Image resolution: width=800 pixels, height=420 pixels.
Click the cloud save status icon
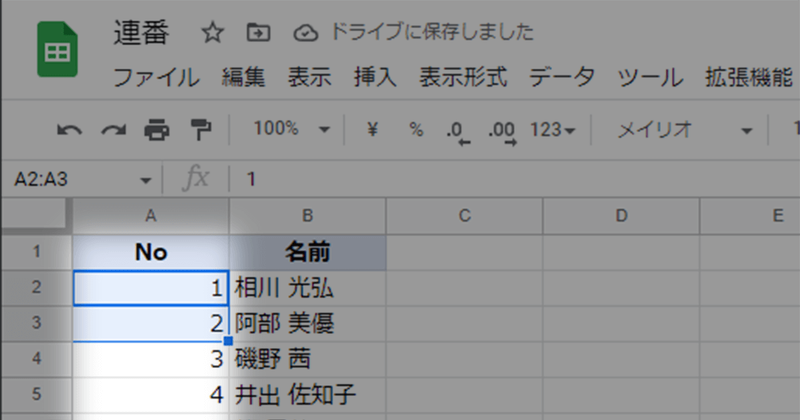pyautogui.click(x=305, y=33)
